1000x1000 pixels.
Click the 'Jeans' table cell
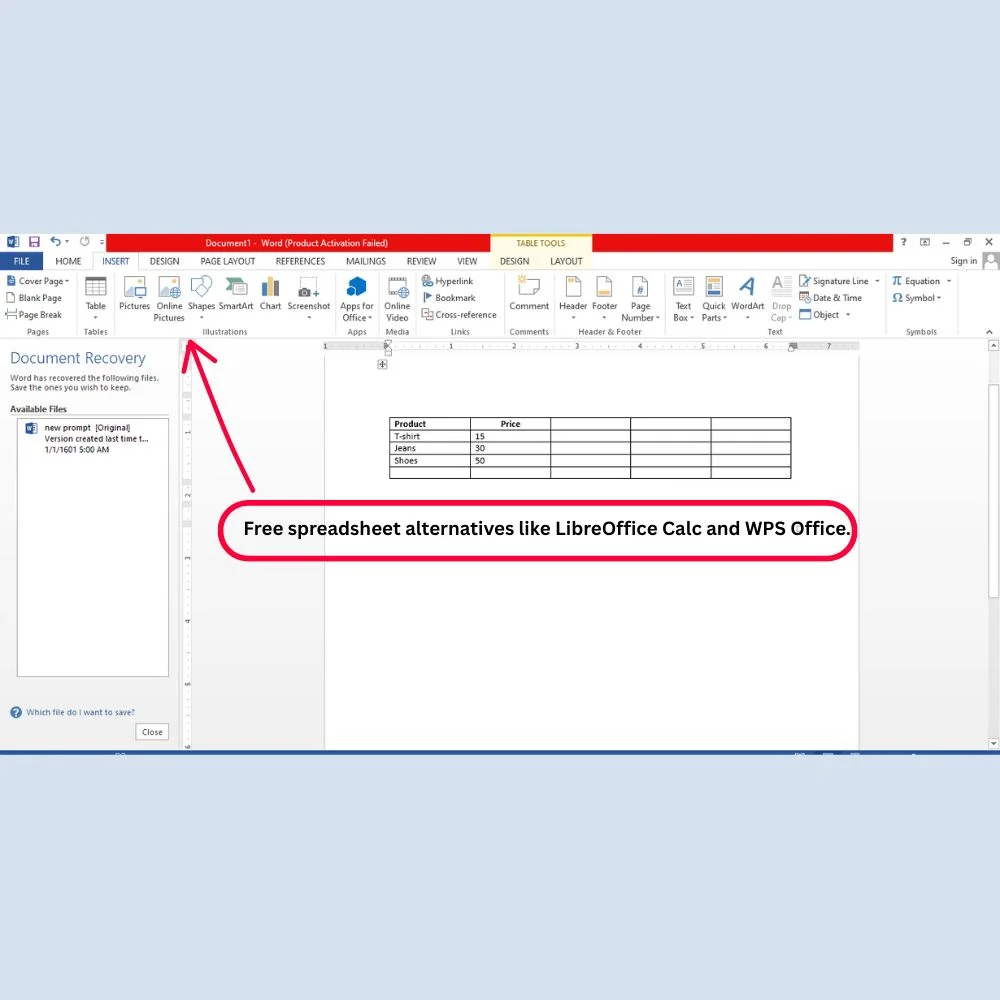click(430, 448)
